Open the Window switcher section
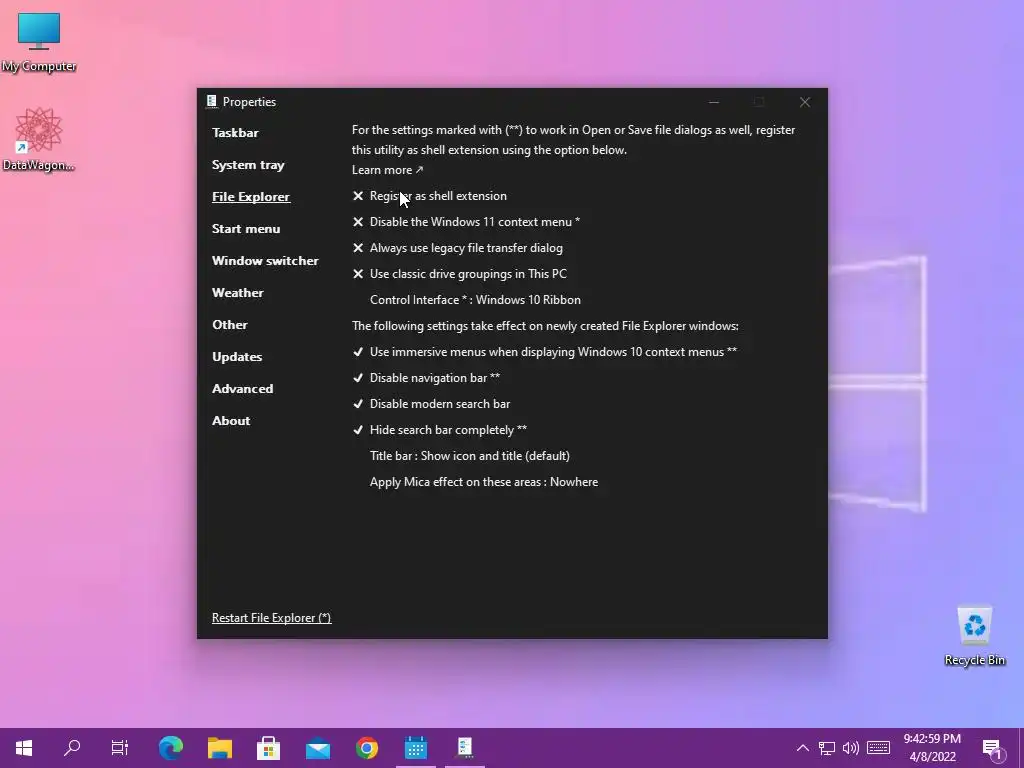Screen dimensions: 1024x768 265,261
